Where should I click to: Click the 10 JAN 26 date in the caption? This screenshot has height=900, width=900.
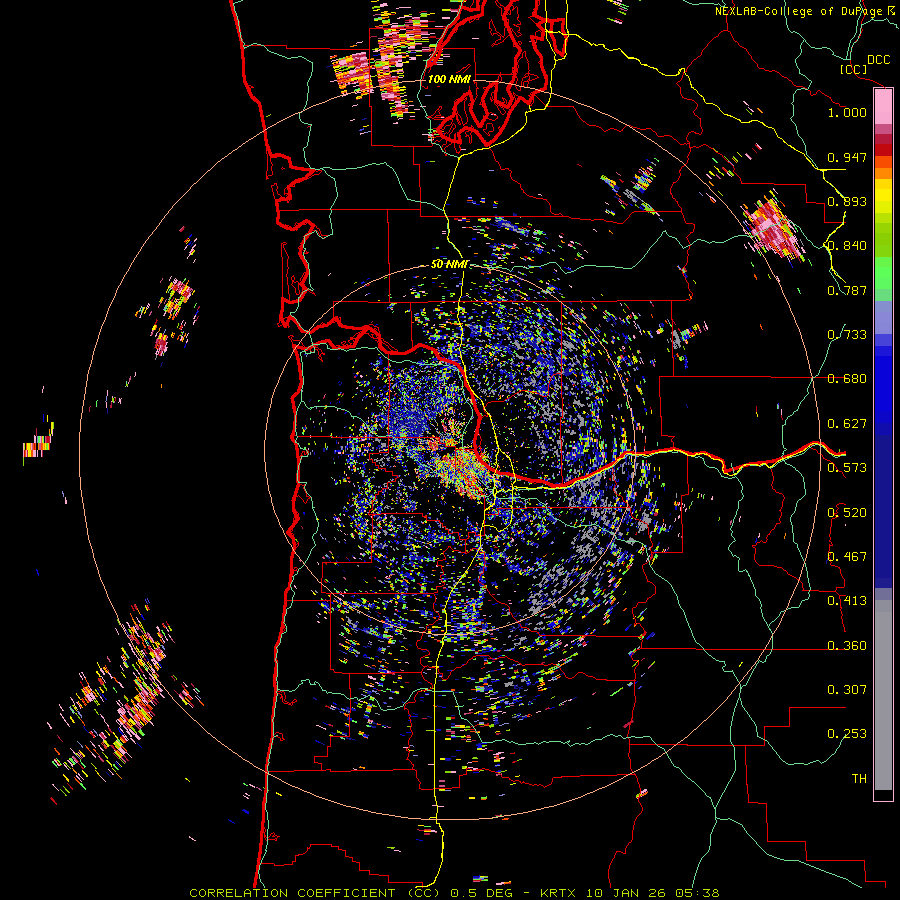[627, 893]
